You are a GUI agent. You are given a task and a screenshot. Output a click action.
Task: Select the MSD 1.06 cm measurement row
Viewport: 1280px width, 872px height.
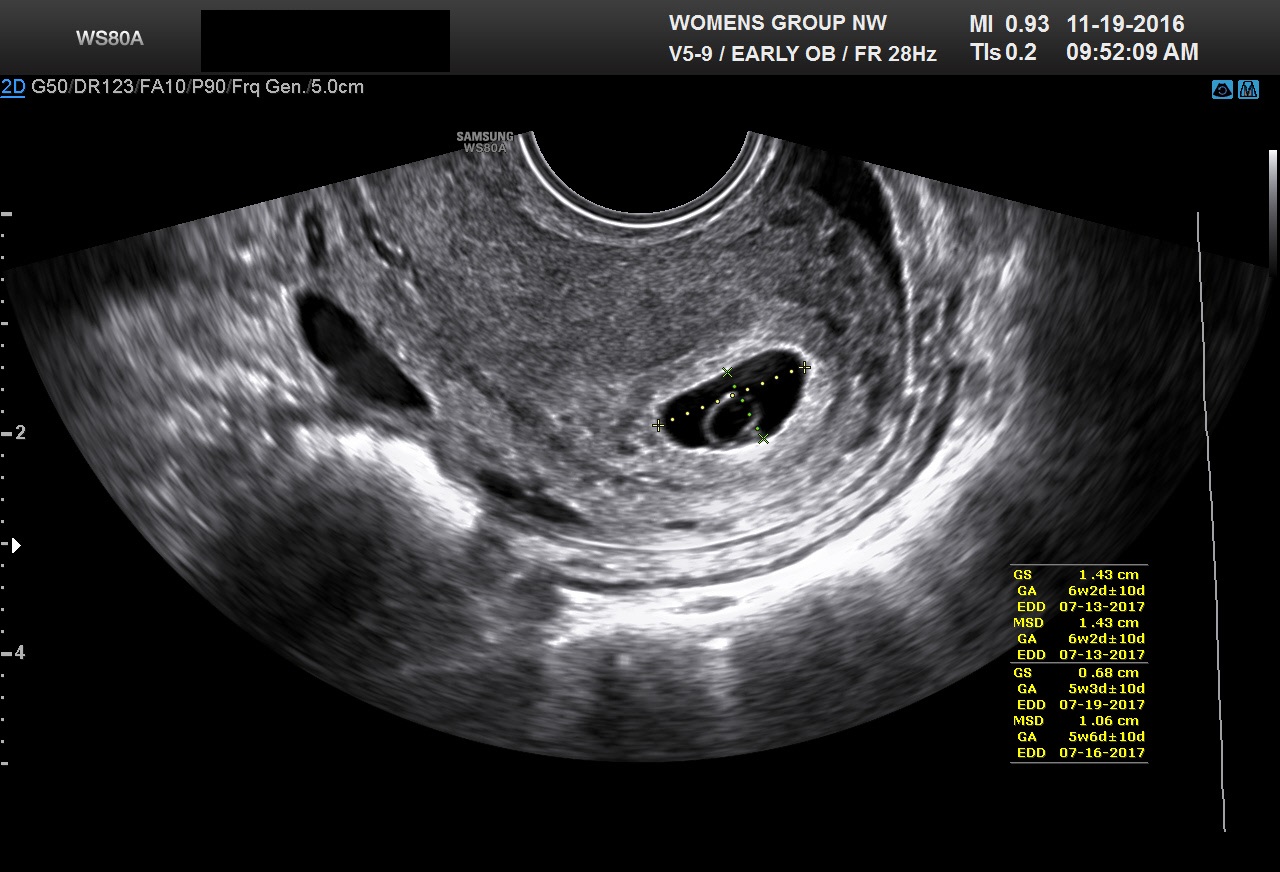1078,721
